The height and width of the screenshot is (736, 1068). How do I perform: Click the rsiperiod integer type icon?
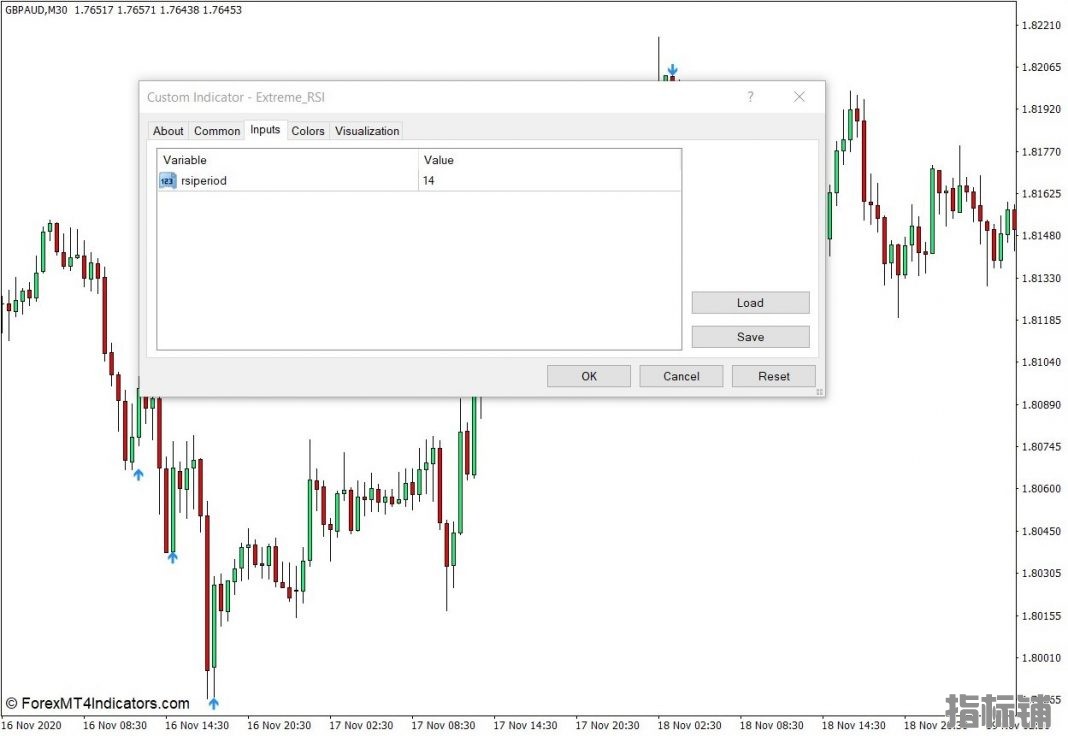click(x=168, y=180)
